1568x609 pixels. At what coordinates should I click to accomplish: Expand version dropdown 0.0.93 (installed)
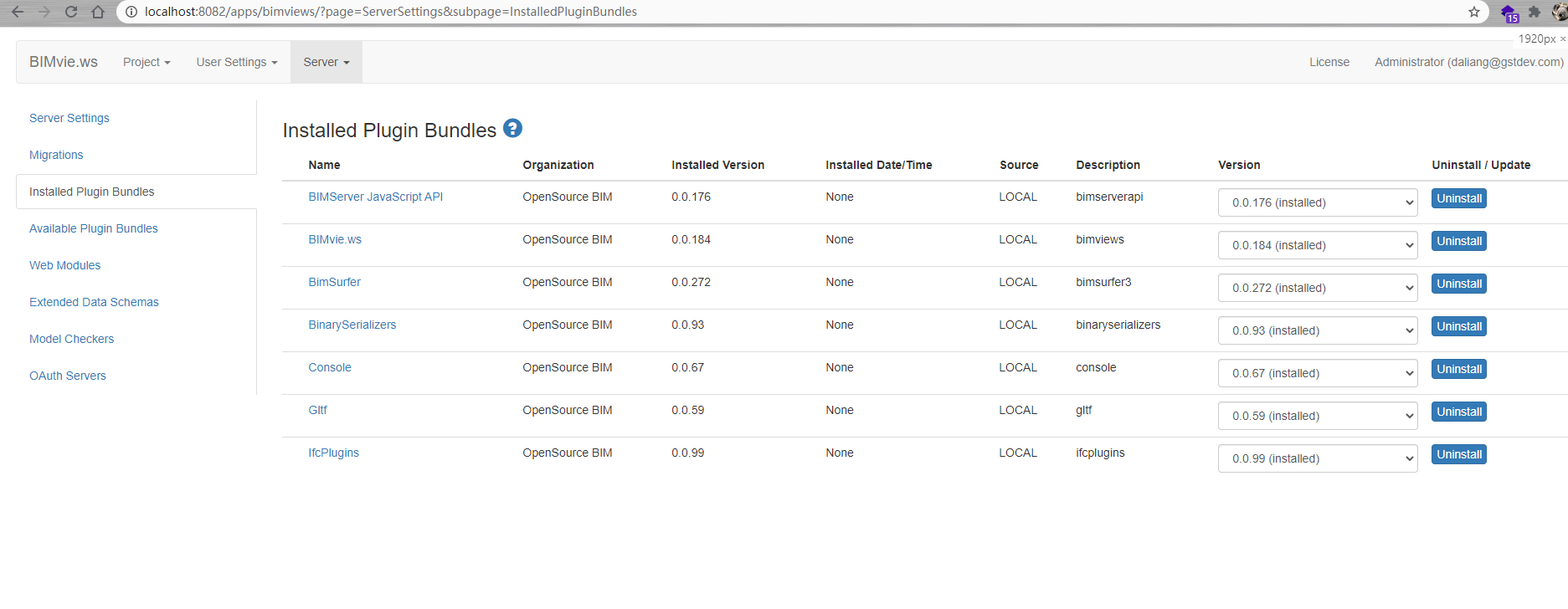pos(1318,330)
